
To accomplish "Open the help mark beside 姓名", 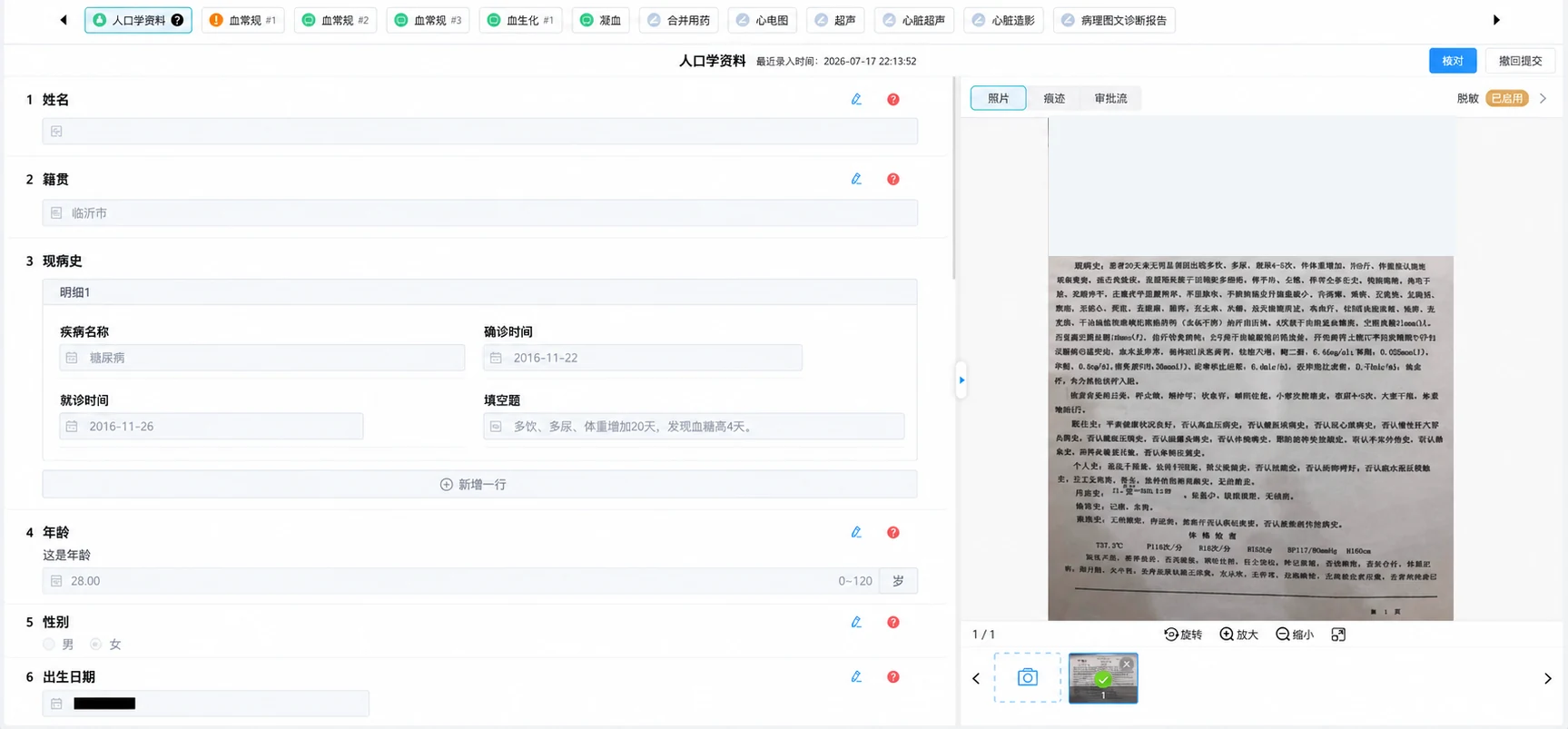I will click(x=893, y=99).
